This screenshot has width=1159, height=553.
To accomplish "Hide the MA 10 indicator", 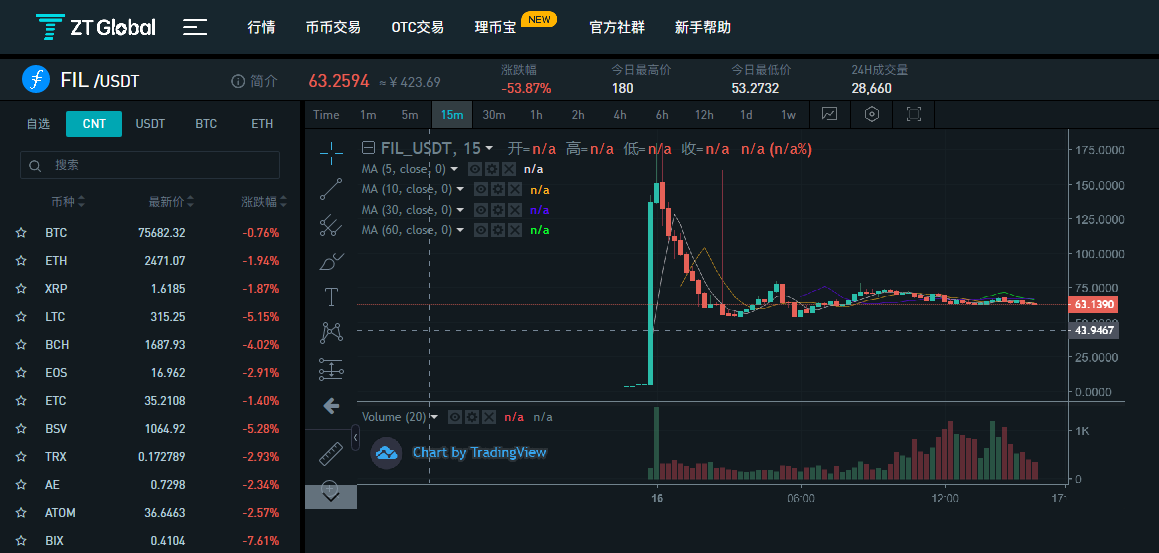I will (480, 189).
